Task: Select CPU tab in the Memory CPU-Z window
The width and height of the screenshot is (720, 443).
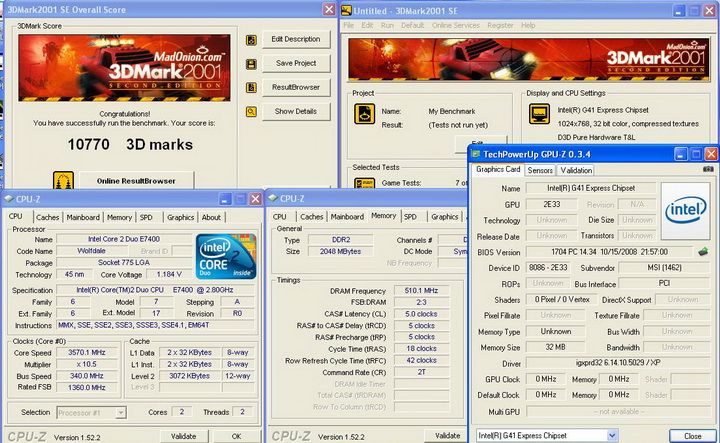Action: tap(279, 217)
